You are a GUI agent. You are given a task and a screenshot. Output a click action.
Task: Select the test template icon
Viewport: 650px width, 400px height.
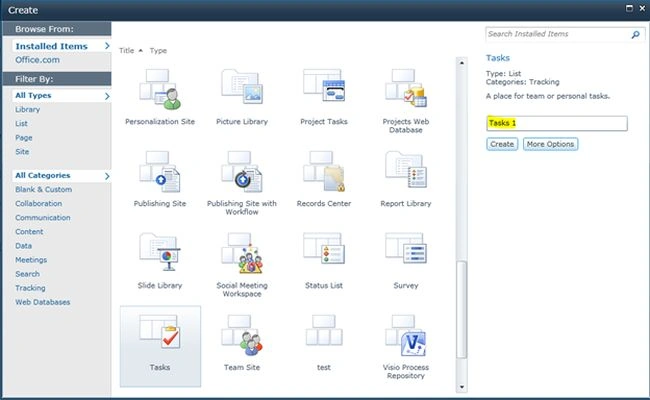pyautogui.click(x=324, y=330)
